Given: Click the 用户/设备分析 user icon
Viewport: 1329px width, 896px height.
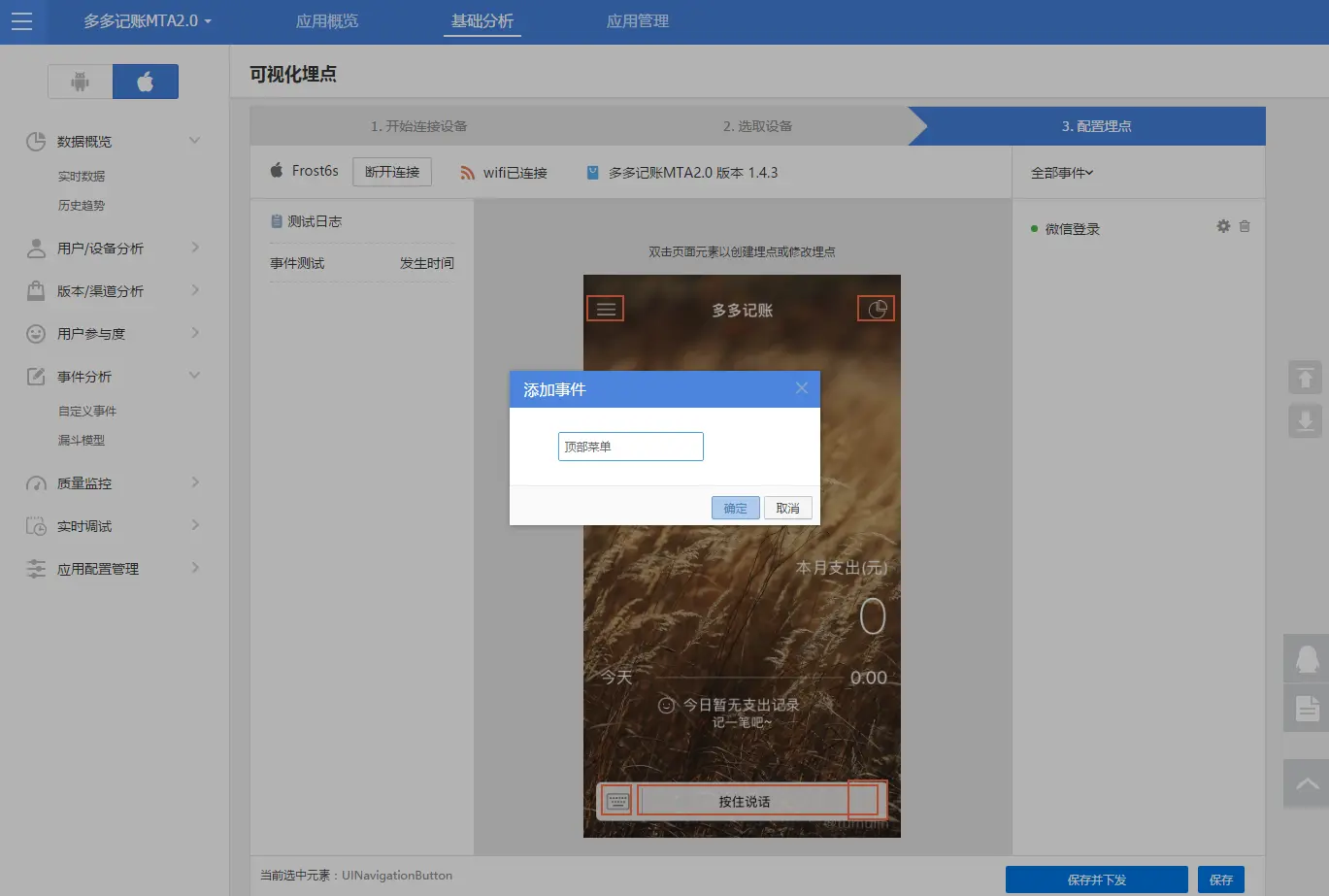Looking at the screenshot, I should click(36, 249).
